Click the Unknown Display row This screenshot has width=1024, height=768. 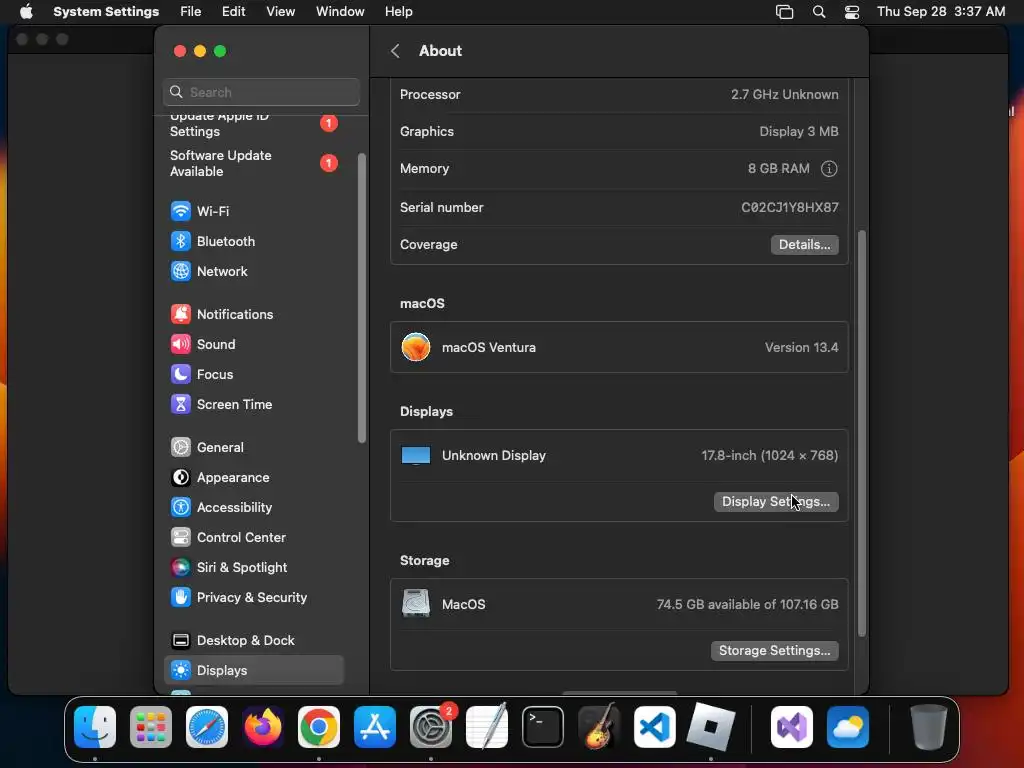[x=619, y=456]
